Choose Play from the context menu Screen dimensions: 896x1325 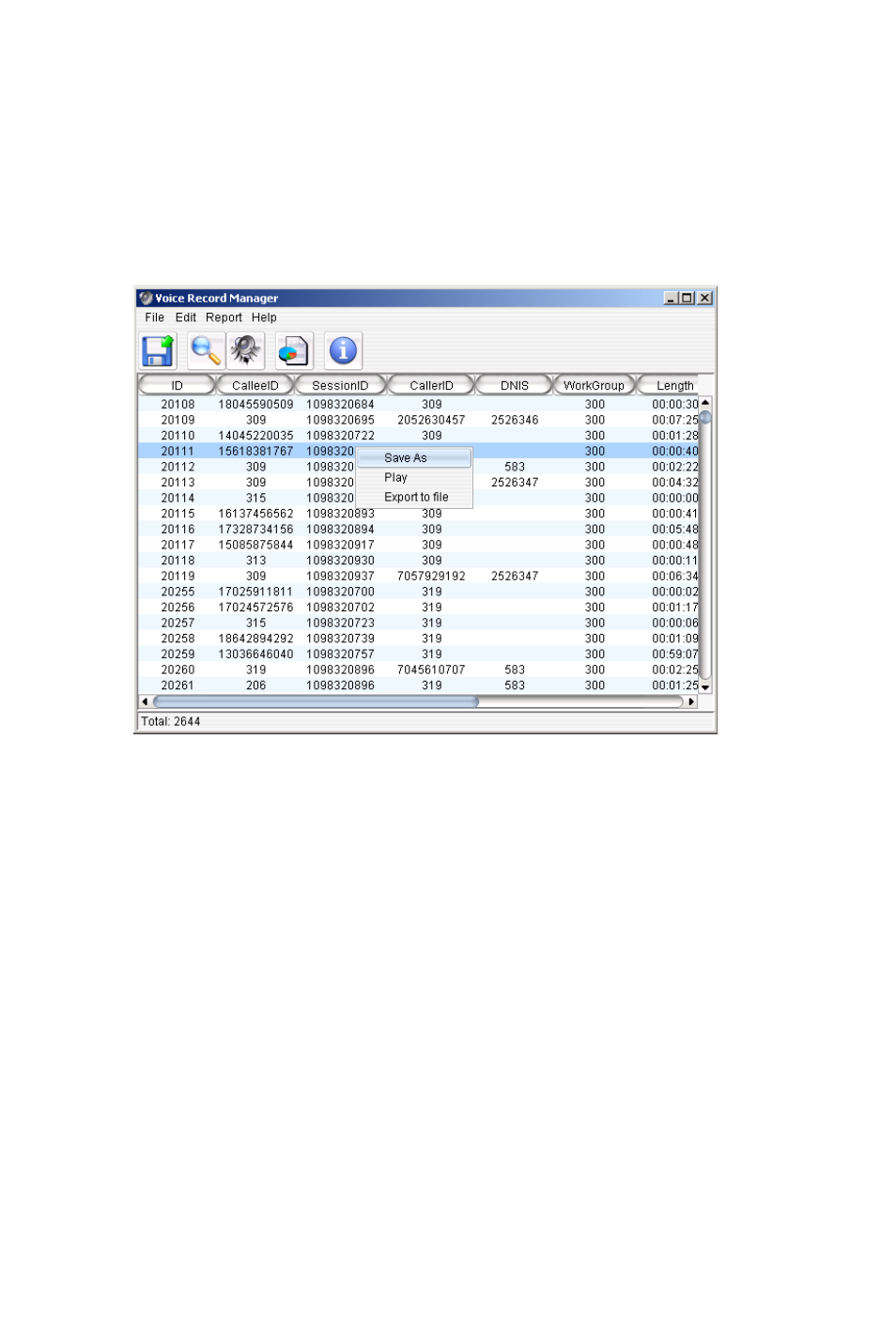[x=414, y=478]
